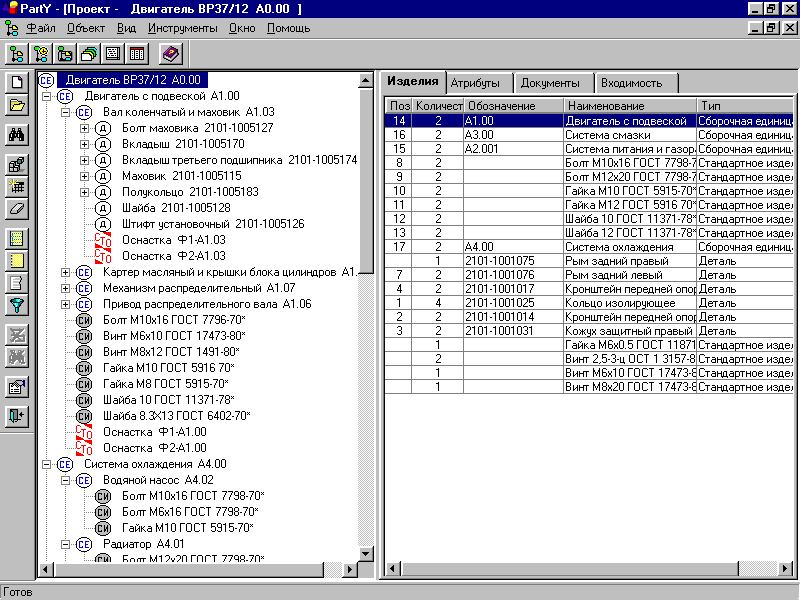Open the Помощь menu
800x600 pixels.
click(288, 28)
